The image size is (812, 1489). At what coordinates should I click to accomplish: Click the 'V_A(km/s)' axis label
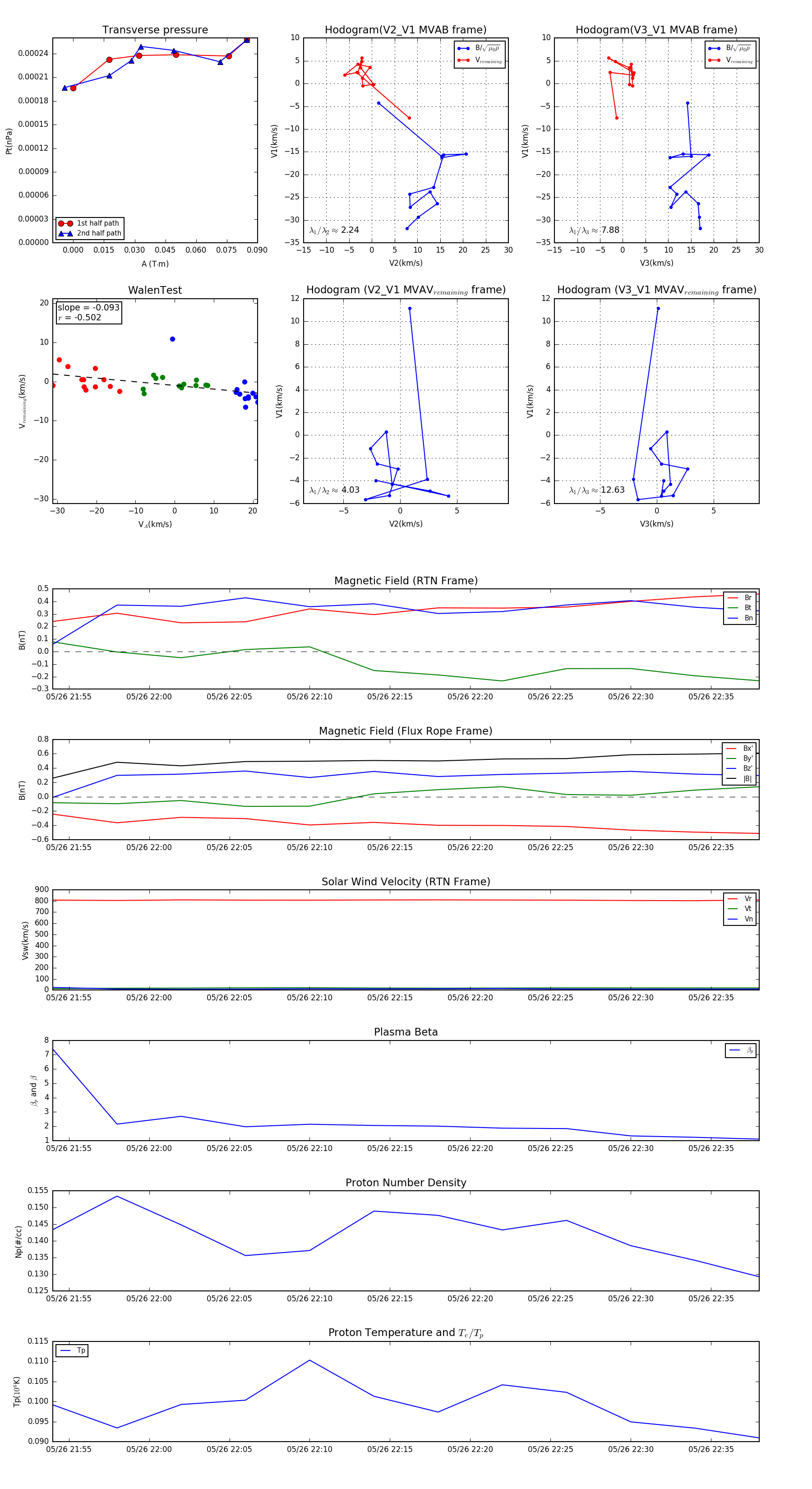pyautogui.click(x=155, y=524)
